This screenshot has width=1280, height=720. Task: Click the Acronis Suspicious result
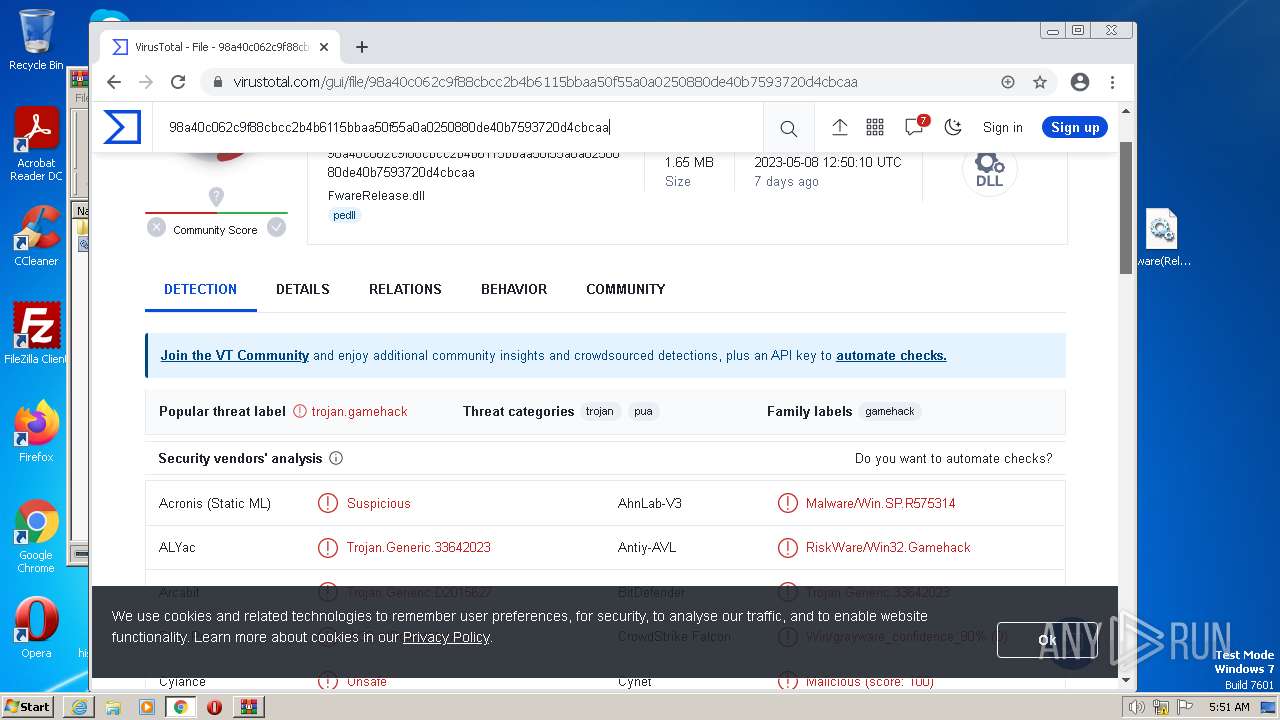[x=378, y=503]
